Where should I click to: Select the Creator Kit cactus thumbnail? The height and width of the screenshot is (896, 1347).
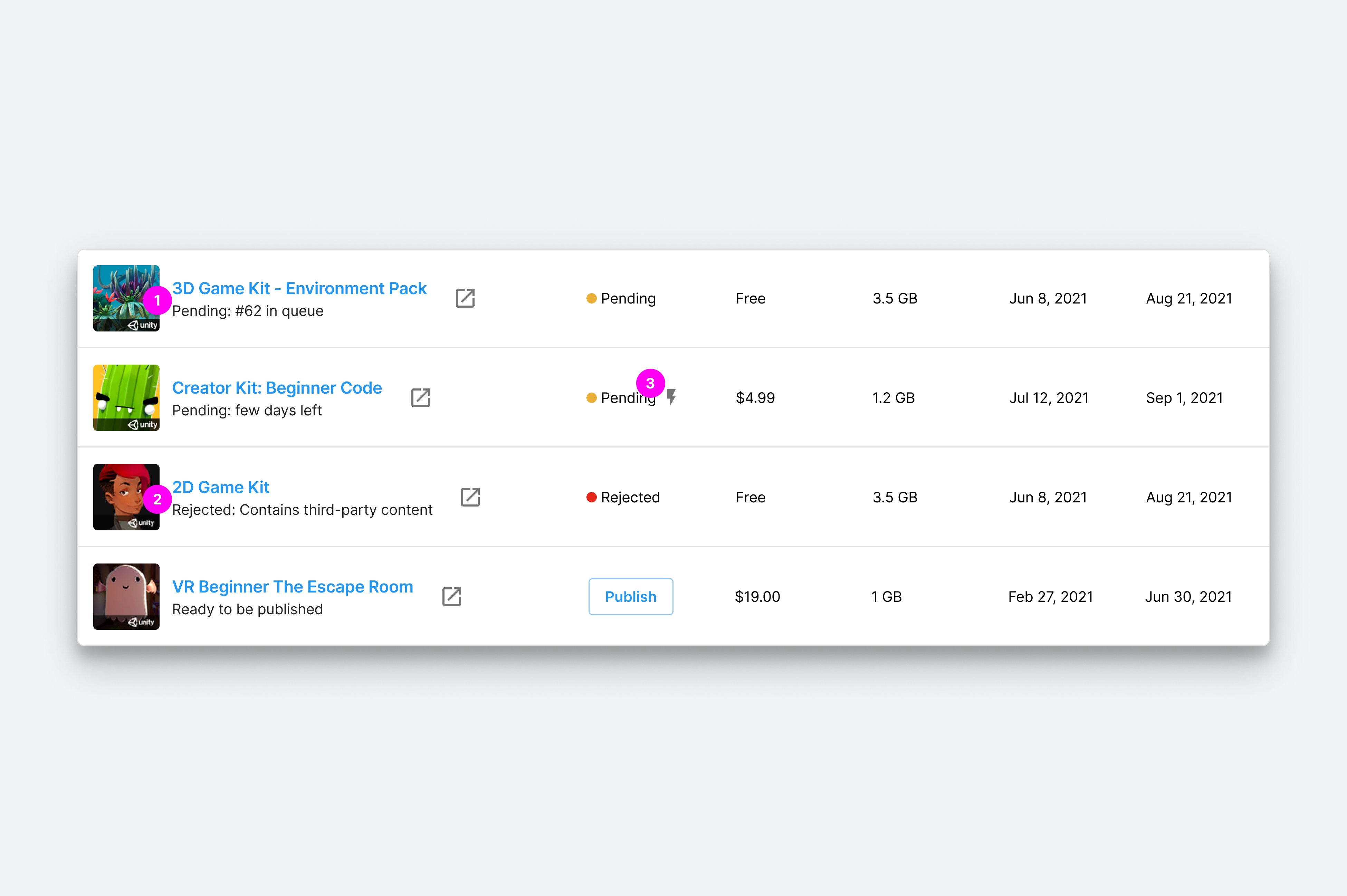click(126, 398)
